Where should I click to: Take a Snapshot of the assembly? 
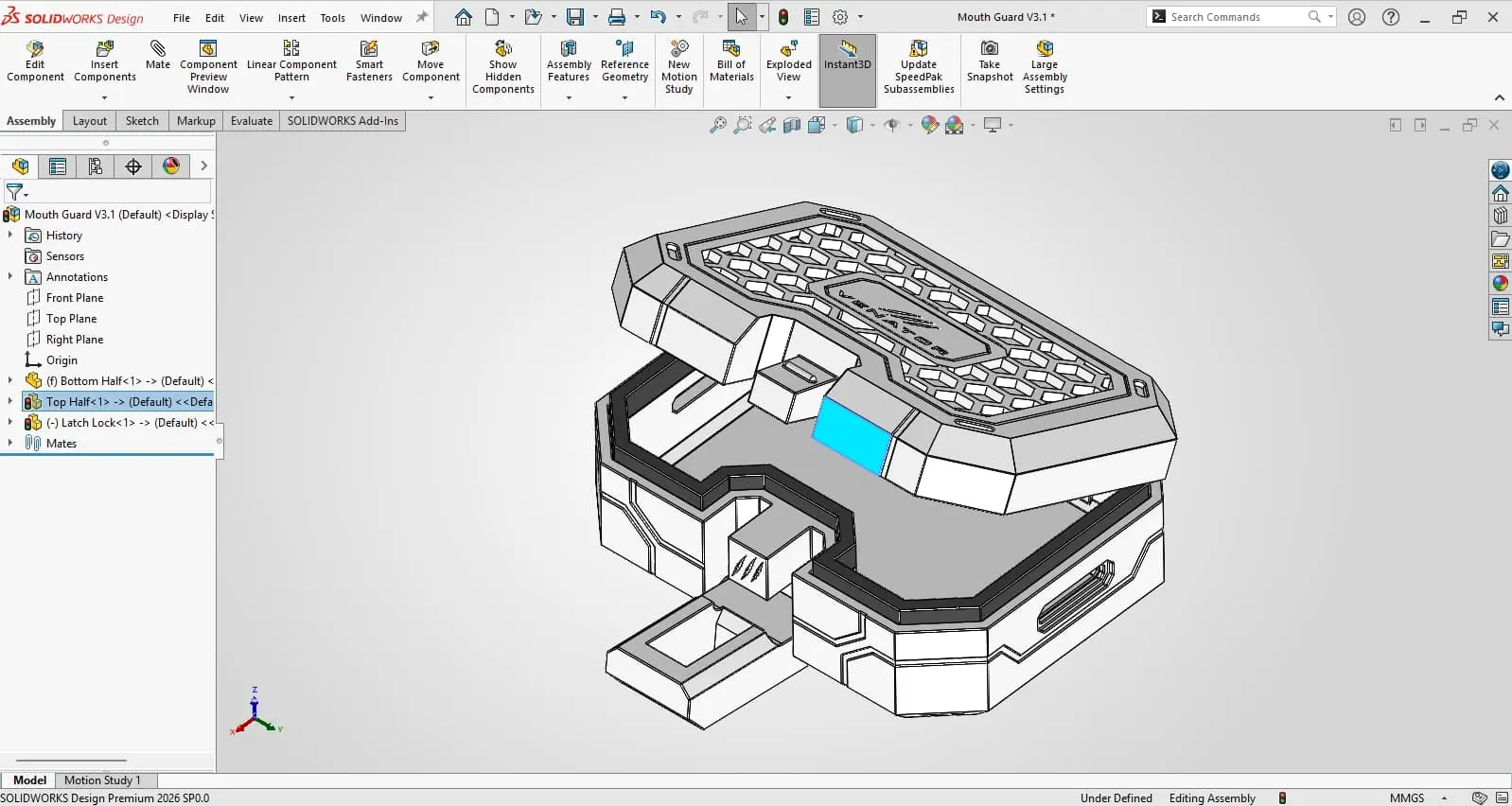click(x=990, y=61)
